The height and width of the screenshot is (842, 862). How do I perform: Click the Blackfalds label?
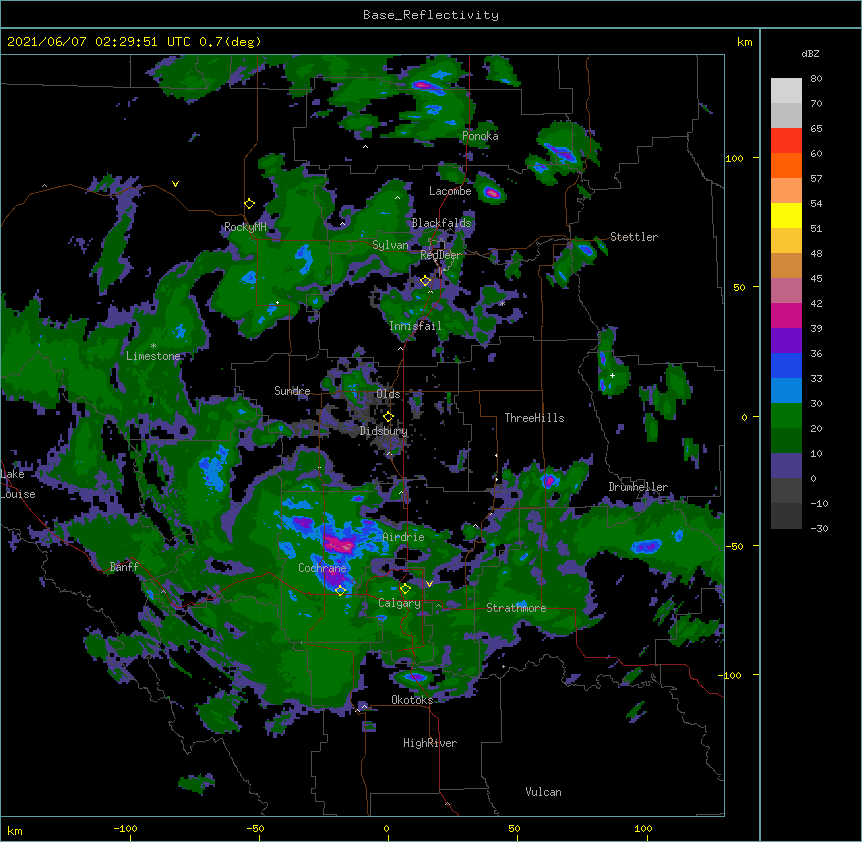point(441,223)
